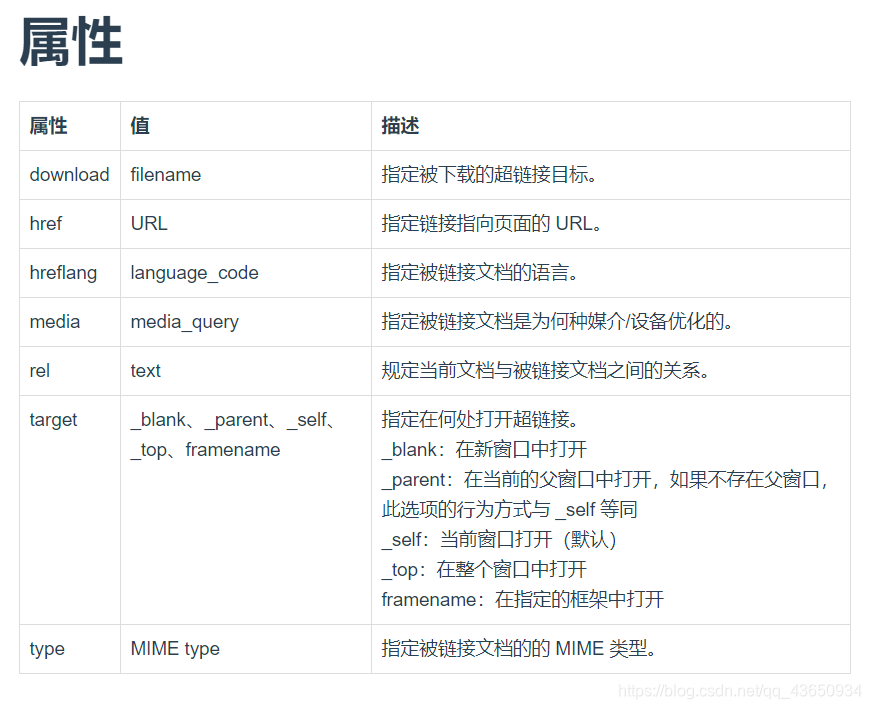Click the rel attribute cell
Viewport: 871px width, 709px height.
39,371
